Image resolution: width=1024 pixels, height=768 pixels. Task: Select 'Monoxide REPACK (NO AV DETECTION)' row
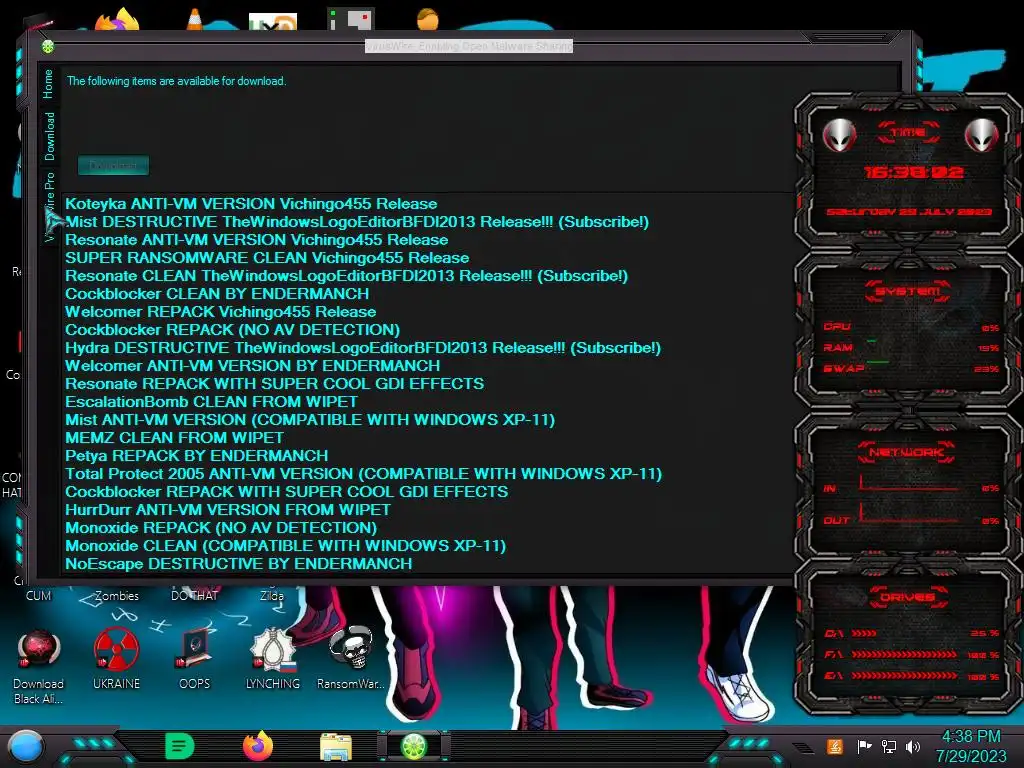[221, 528]
